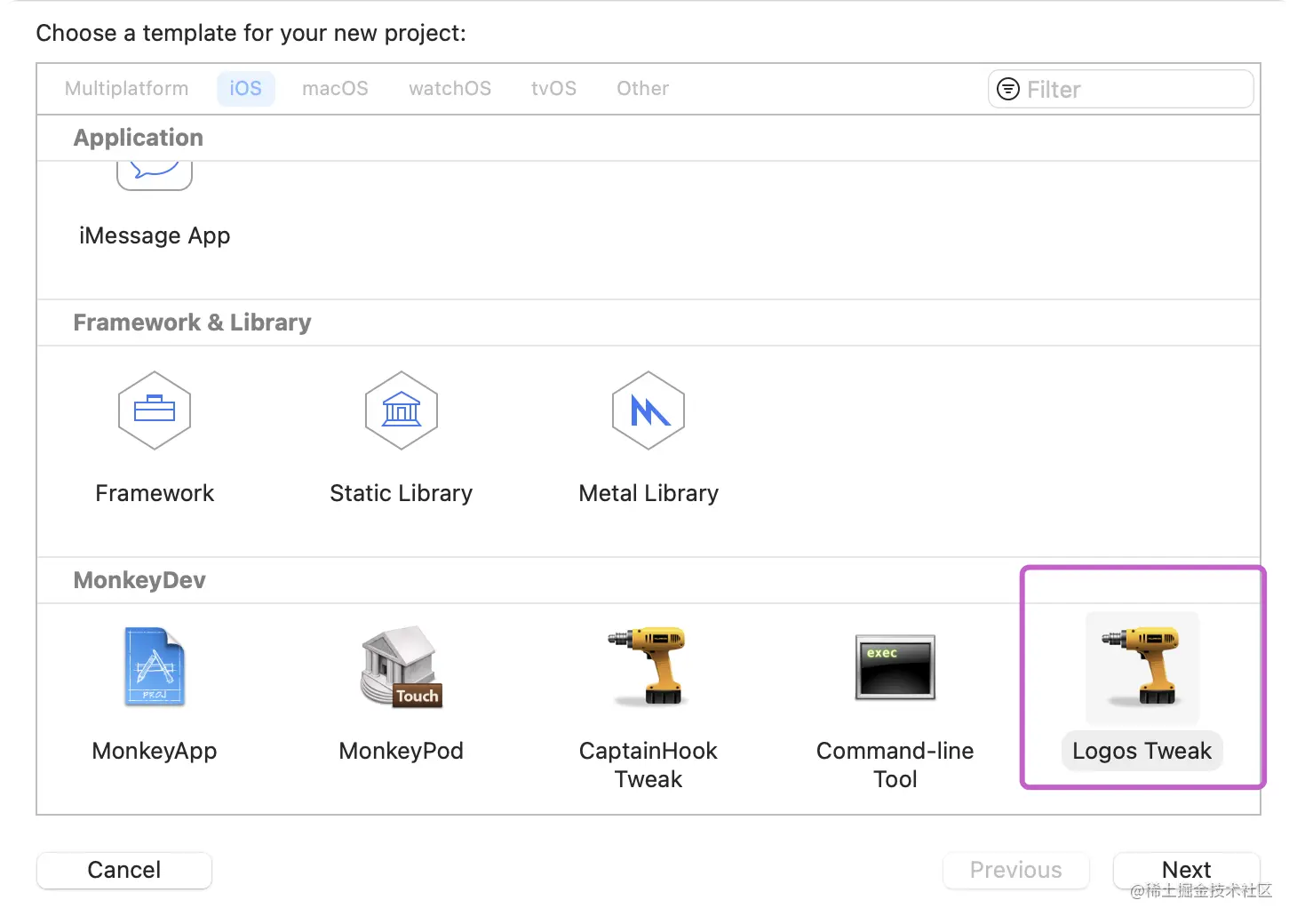Click the "Metal Library" label

[648, 493]
